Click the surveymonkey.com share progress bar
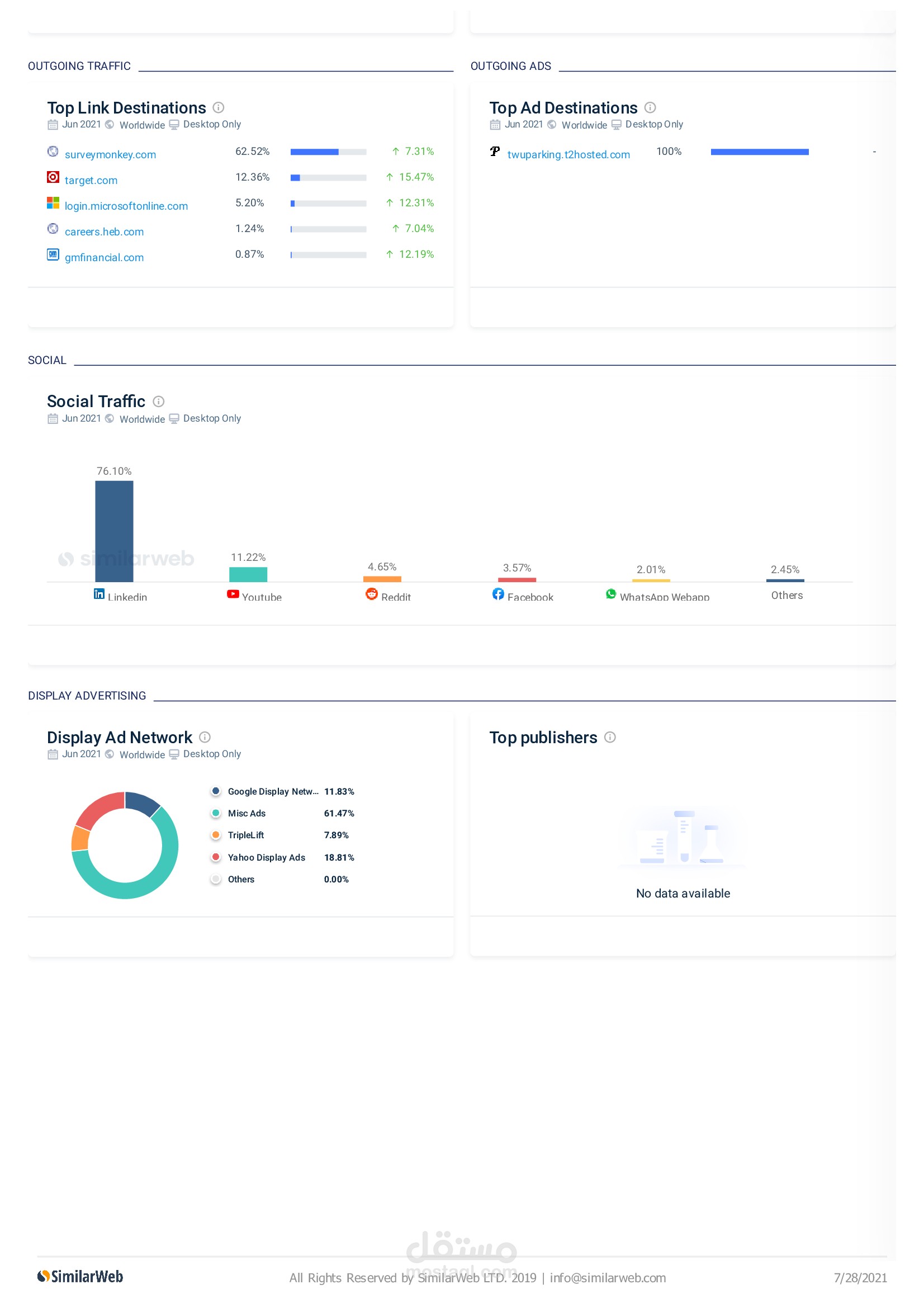The width and height of the screenshot is (924, 1308). click(329, 152)
